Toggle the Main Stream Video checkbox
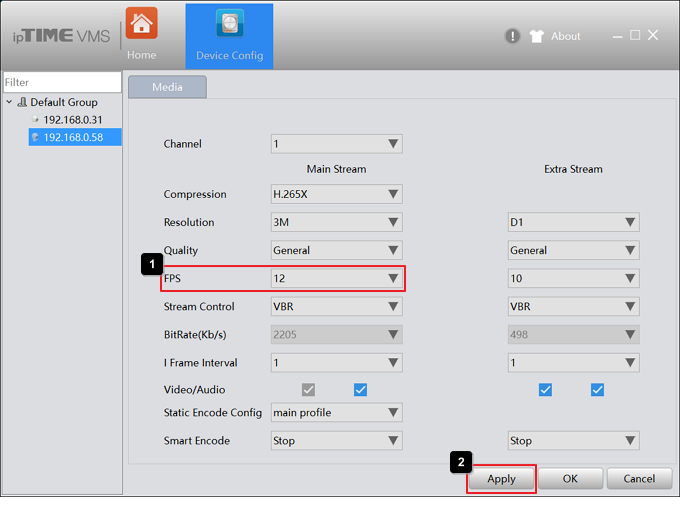Image resolution: width=680 pixels, height=514 pixels. point(308,390)
